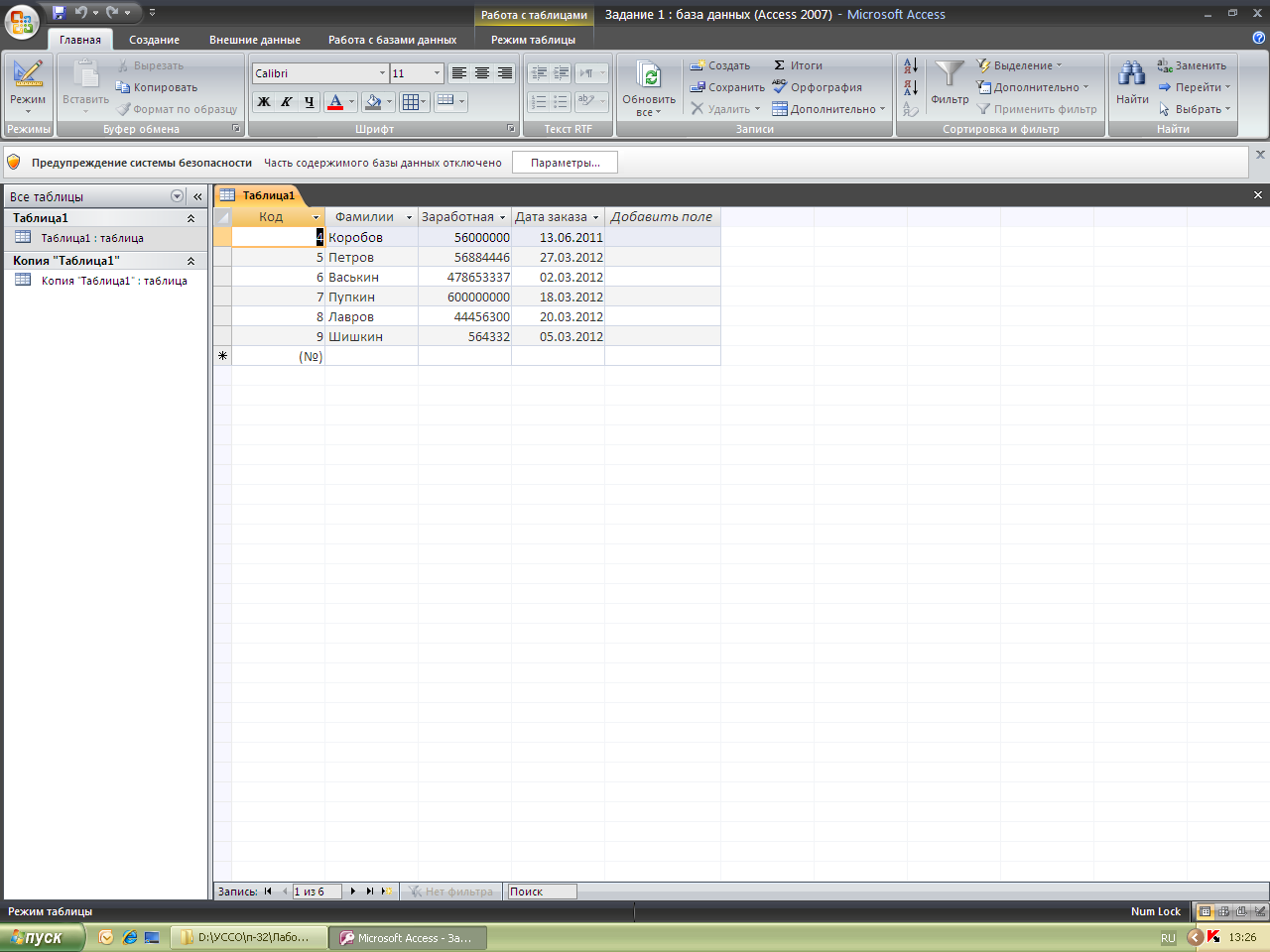
Task: Open the font color dropdown arrow
Action: coord(351,102)
